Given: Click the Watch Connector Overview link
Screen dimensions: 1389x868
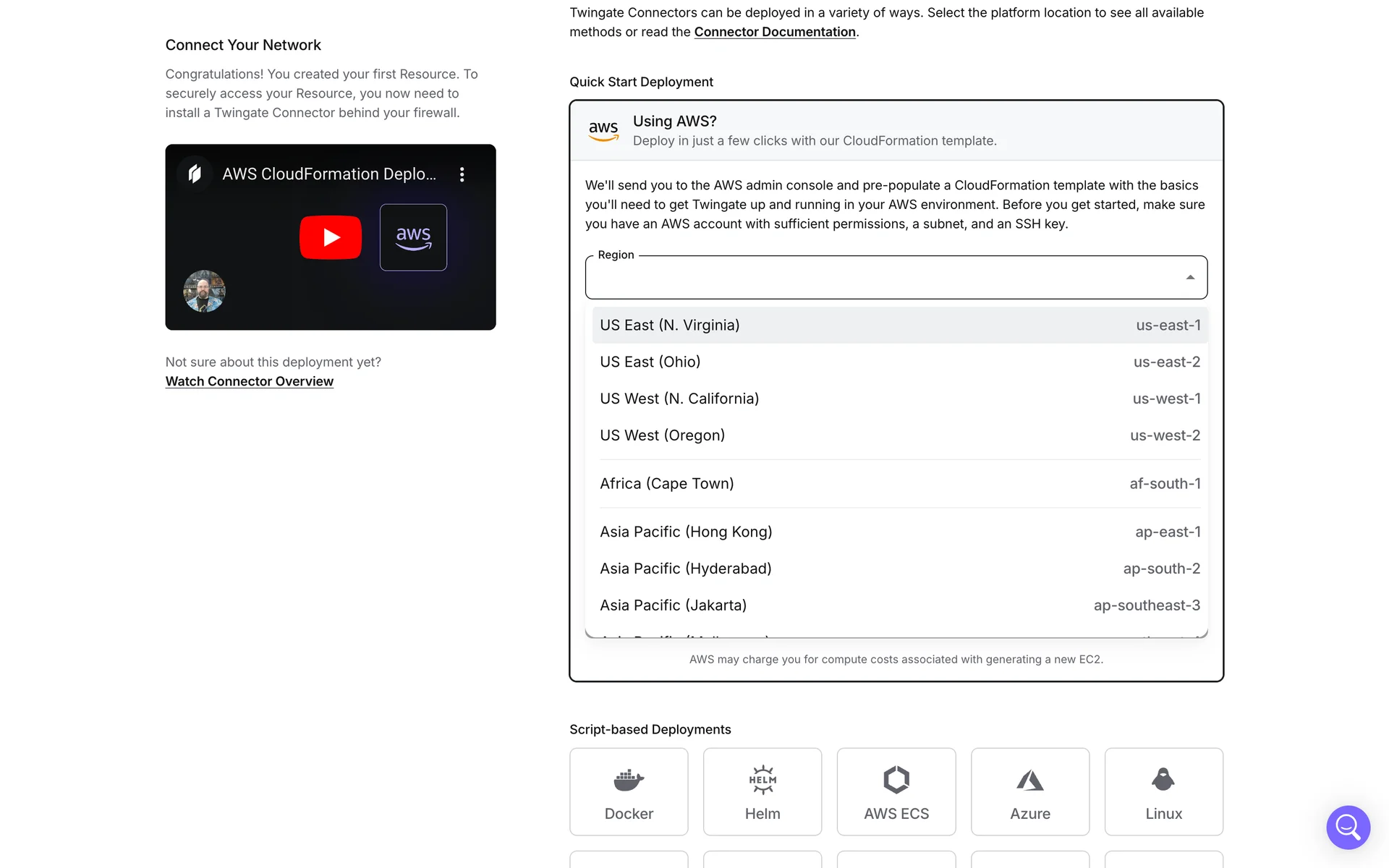Looking at the screenshot, I should pos(249,381).
